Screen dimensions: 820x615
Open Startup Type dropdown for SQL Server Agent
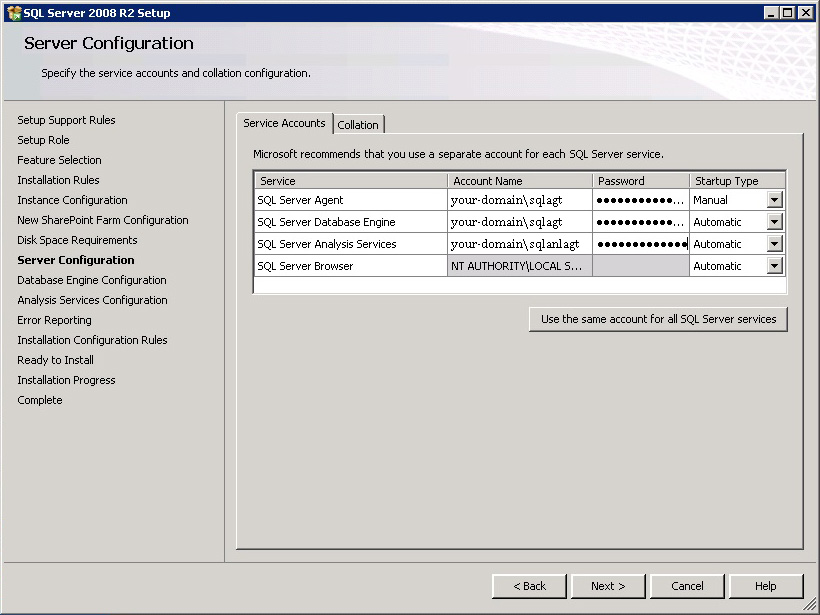tap(775, 200)
